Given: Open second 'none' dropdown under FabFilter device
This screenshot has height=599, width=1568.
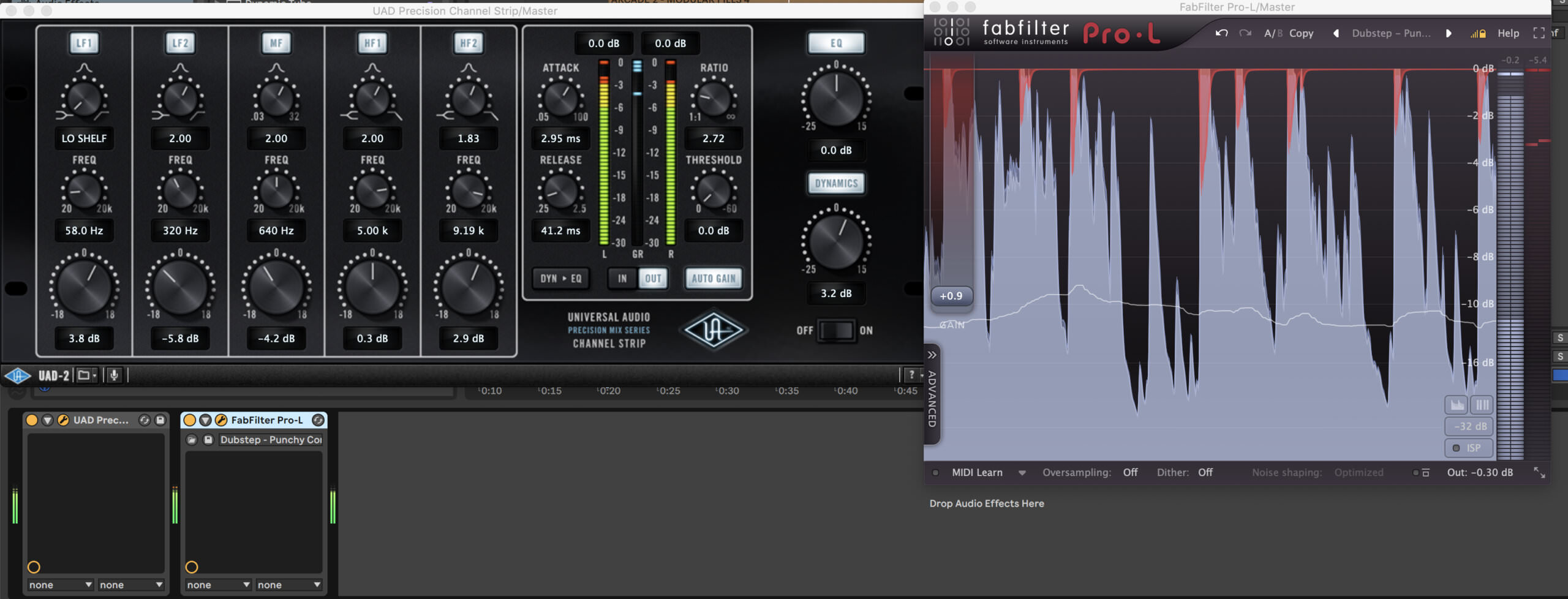Looking at the screenshot, I should click(x=289, y=585).
